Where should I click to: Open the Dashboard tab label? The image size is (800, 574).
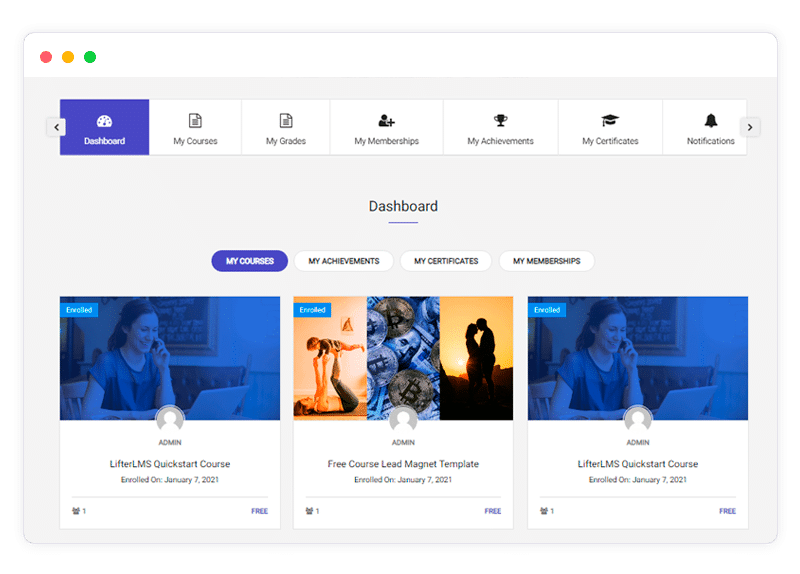[x=104, y=141]
